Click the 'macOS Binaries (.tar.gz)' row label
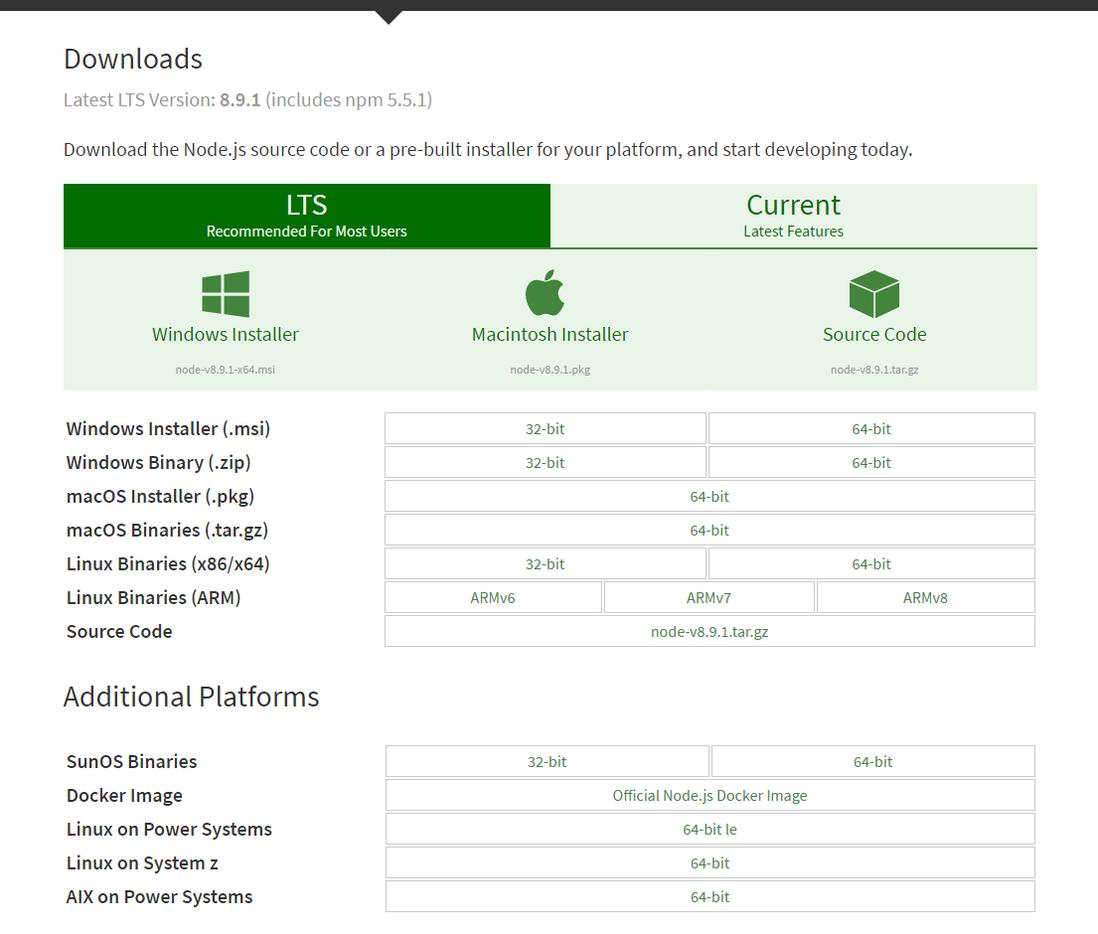 click(167, 530)
